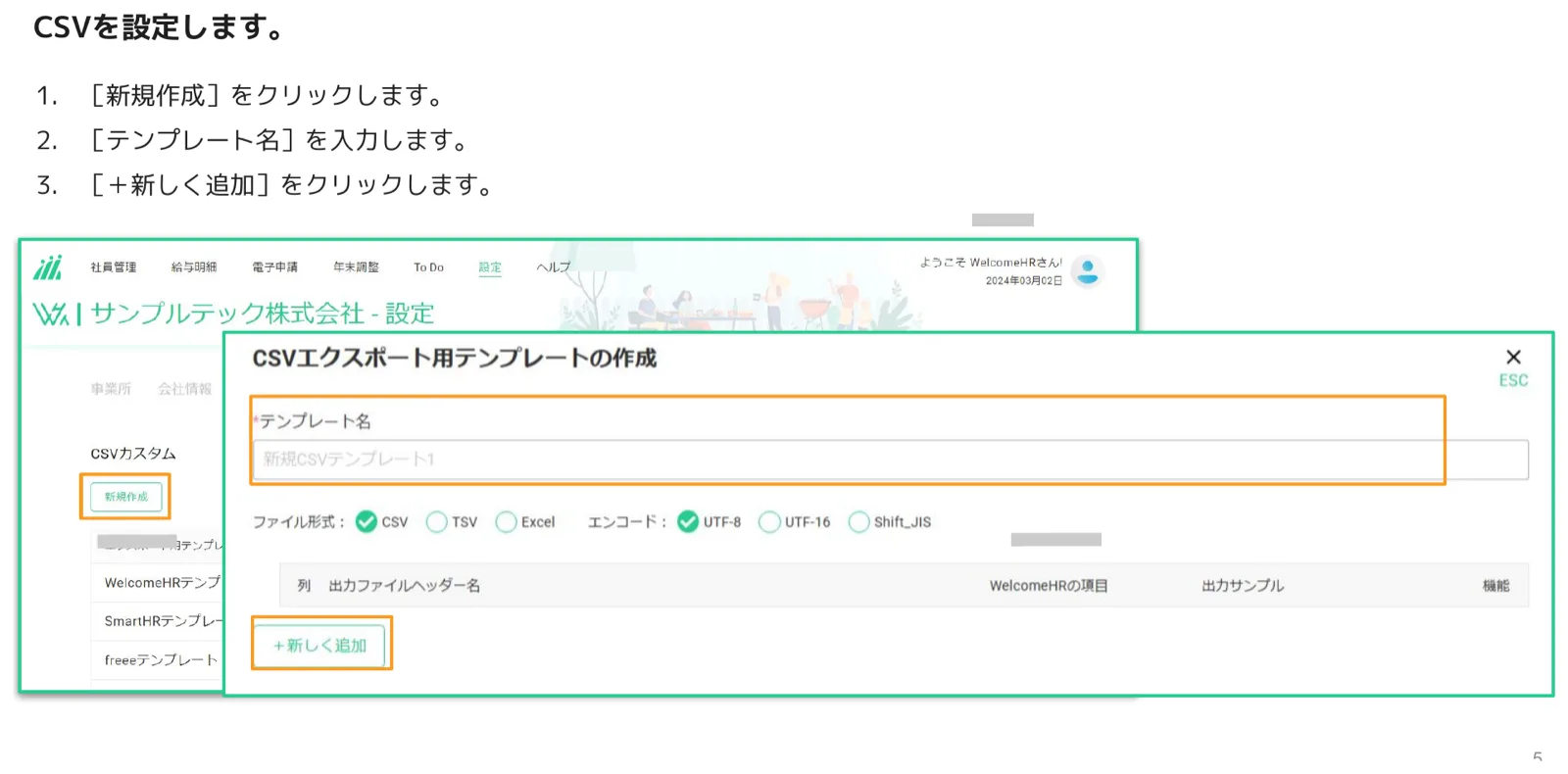Screen dimensions: 1568x774
Task: Click the WelcomeHR logo icon in header
Action: coord(47,267)
